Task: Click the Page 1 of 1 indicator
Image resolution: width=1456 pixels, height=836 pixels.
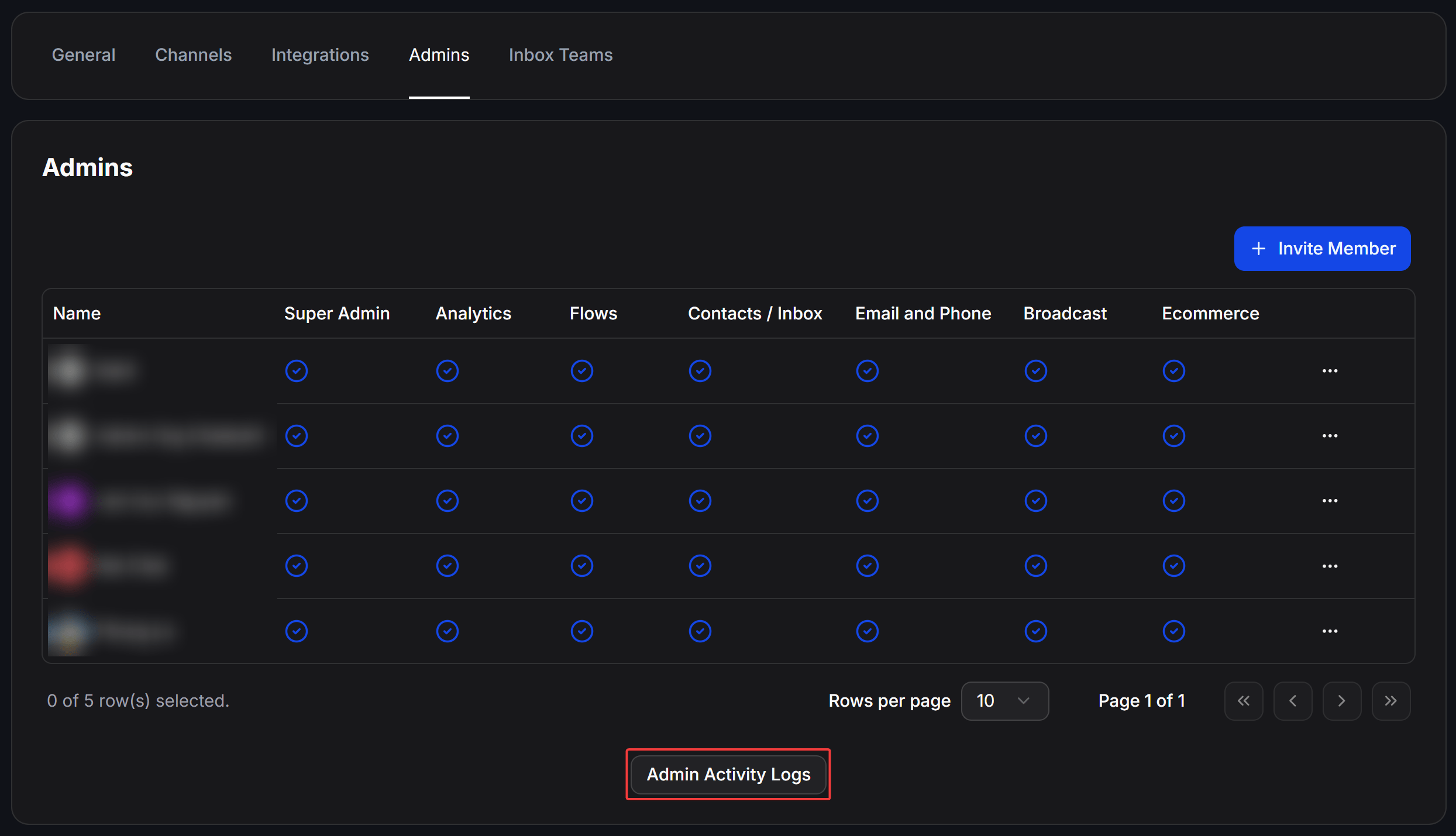Action: click(x=1141, y=701)
